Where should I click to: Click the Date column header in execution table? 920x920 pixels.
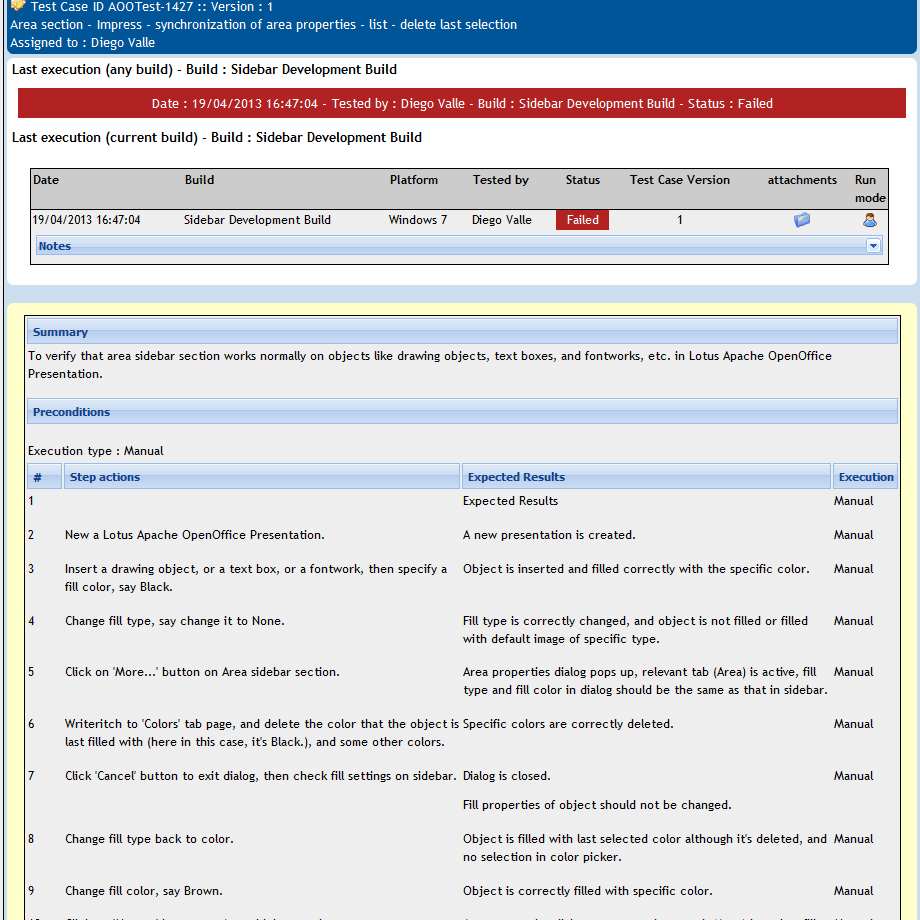click(x=46, y=180)
